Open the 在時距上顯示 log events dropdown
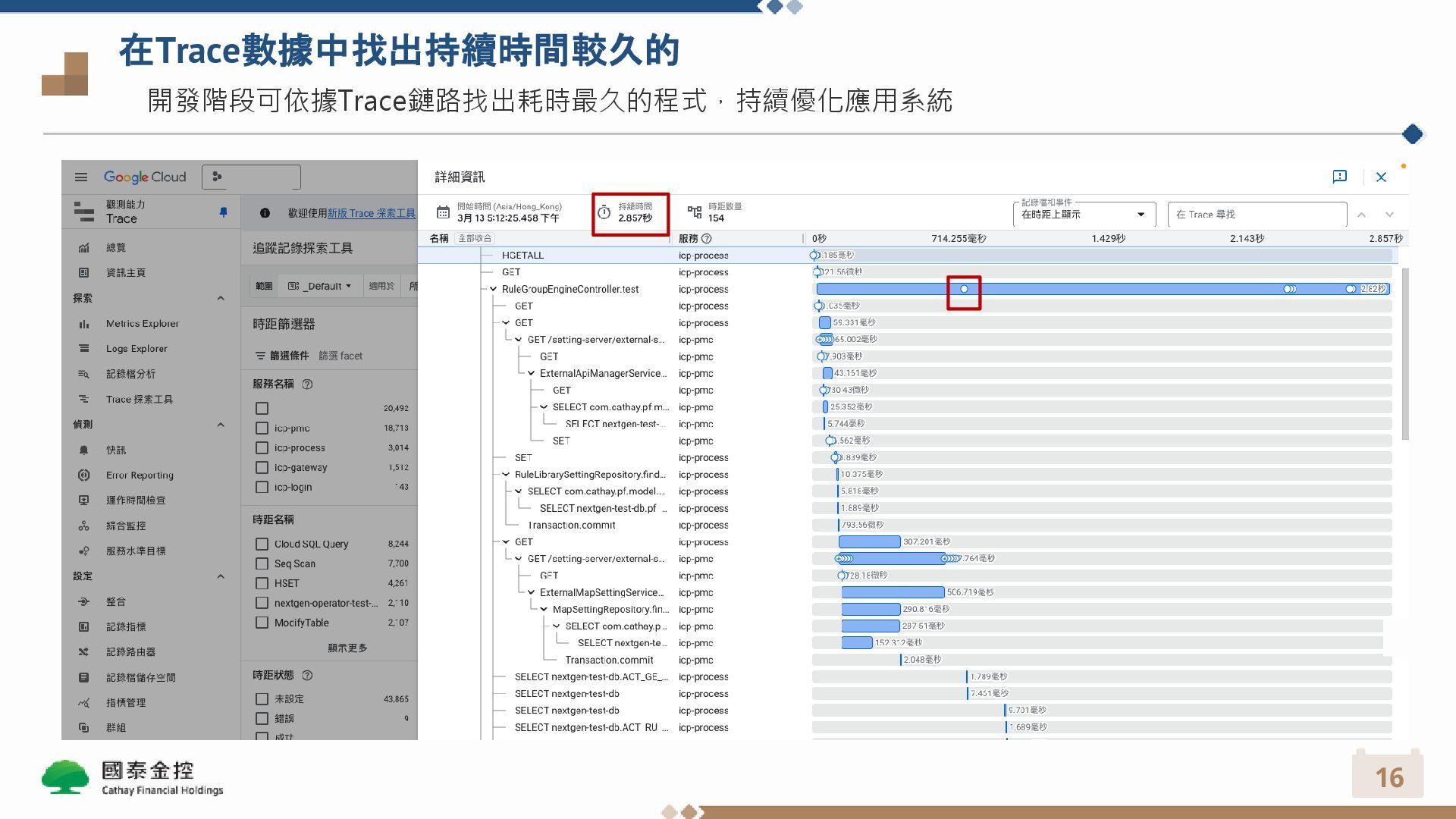Image resolution: width=1456 pixels, height=819 pixels. click(x=1084, y=215)
